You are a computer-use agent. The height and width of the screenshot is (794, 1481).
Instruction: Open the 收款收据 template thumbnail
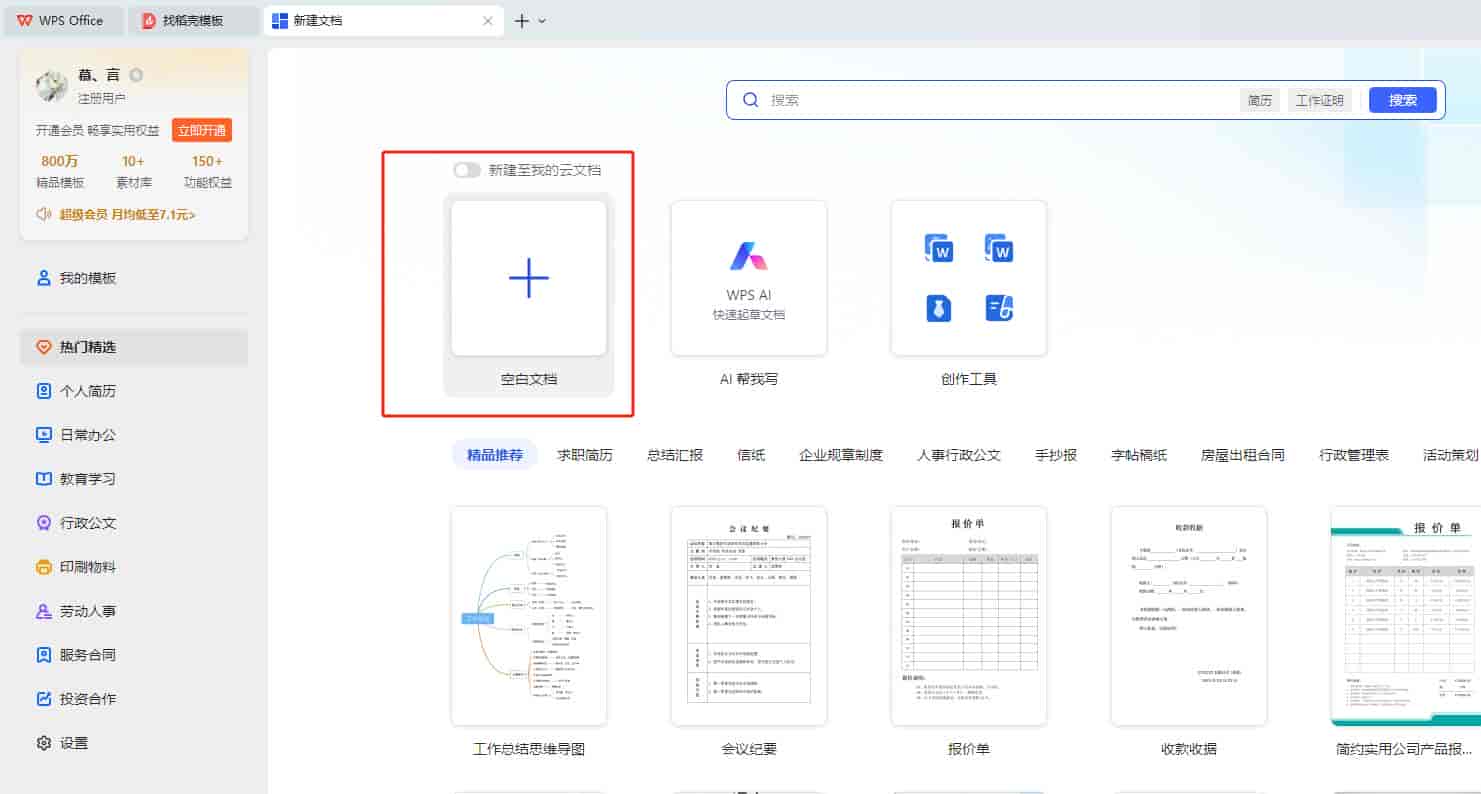pyautogui.click(x=1189, y=616)
